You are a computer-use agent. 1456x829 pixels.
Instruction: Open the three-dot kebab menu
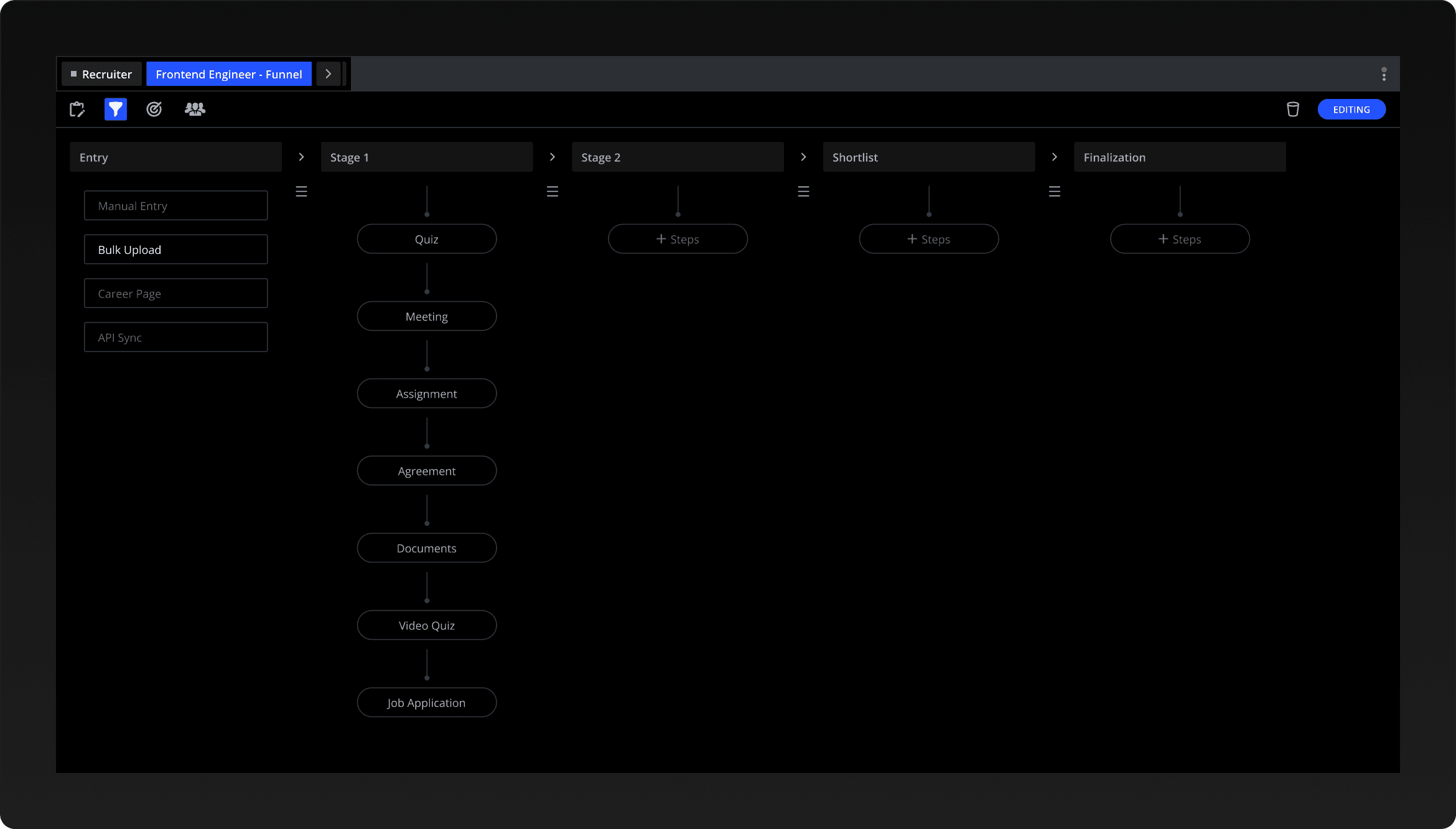(x=1384, y=74)
